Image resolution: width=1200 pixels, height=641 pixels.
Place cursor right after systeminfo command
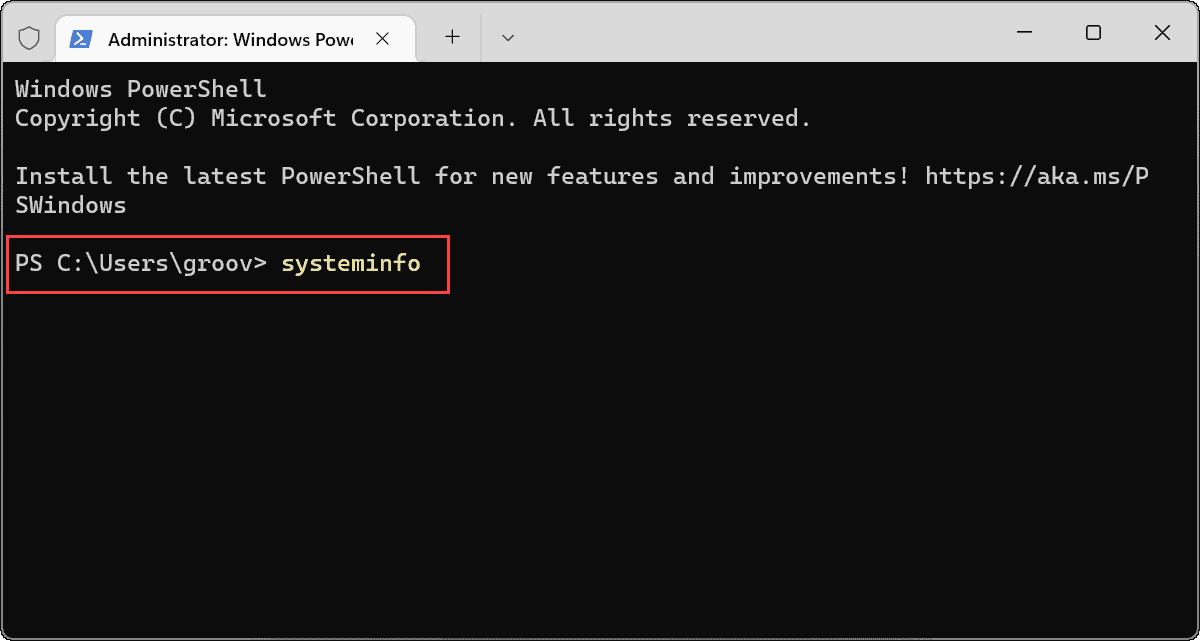click(x=424, y=265)
